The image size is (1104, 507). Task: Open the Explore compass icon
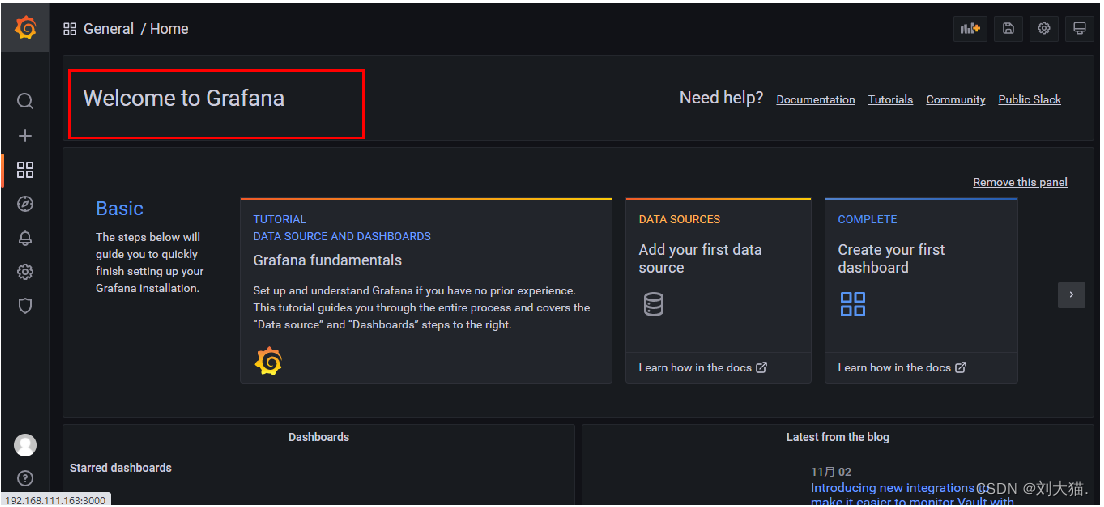[26, 204]
